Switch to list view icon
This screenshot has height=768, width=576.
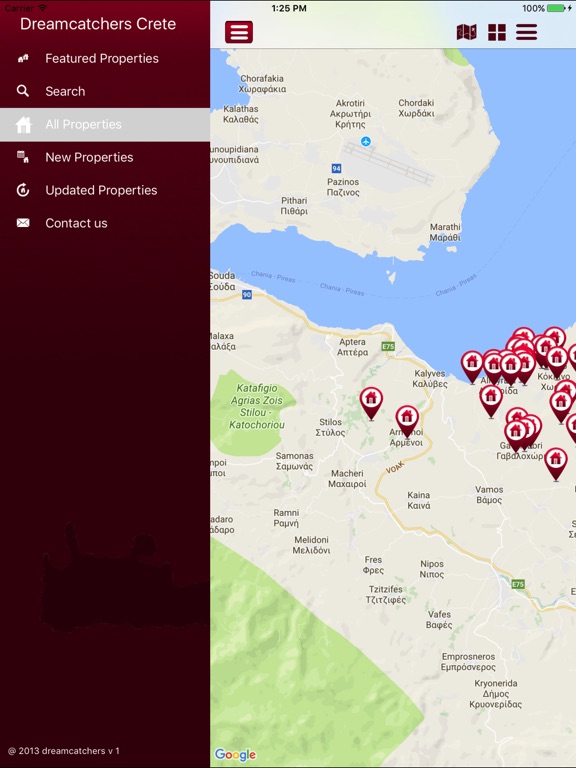click(527, 32)
